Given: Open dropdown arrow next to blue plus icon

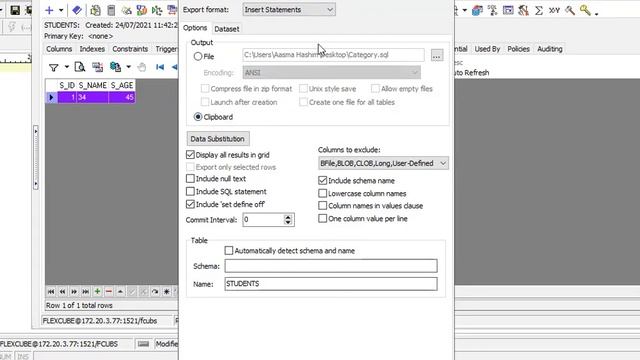Looking at the screenshot, I should click(x=61, y=10).
